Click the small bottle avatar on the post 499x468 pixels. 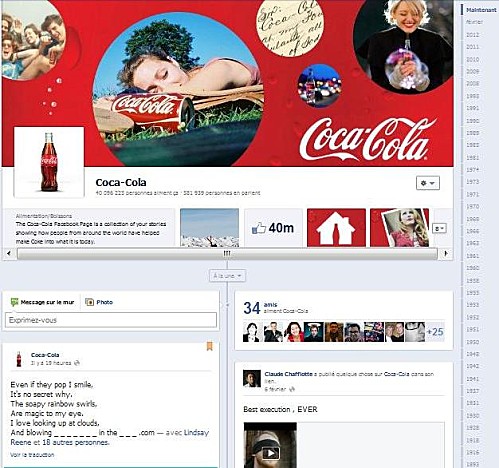click(19, 359)
